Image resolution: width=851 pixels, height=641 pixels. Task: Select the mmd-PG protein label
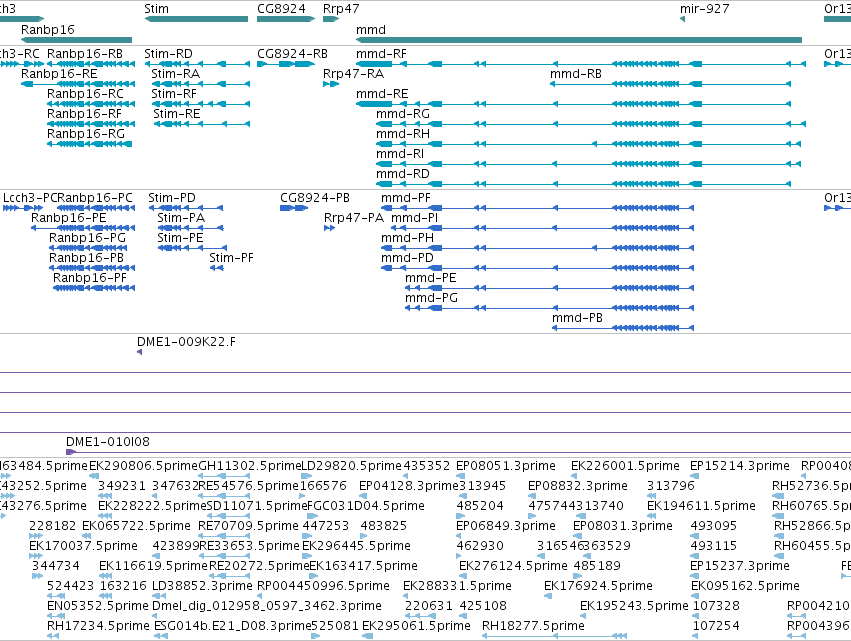[x=431, y=299]
